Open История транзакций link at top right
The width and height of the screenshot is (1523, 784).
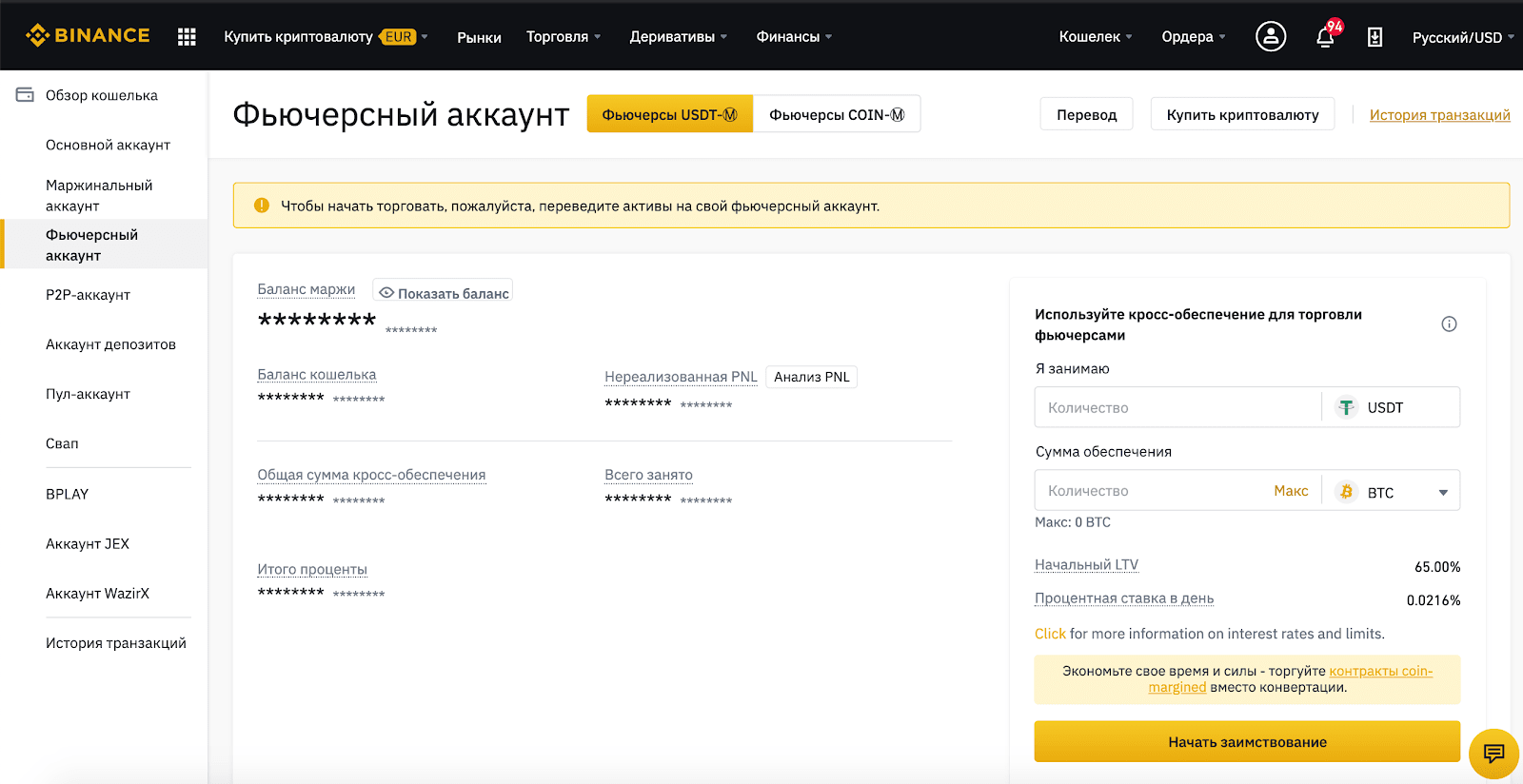point(1439,114)
